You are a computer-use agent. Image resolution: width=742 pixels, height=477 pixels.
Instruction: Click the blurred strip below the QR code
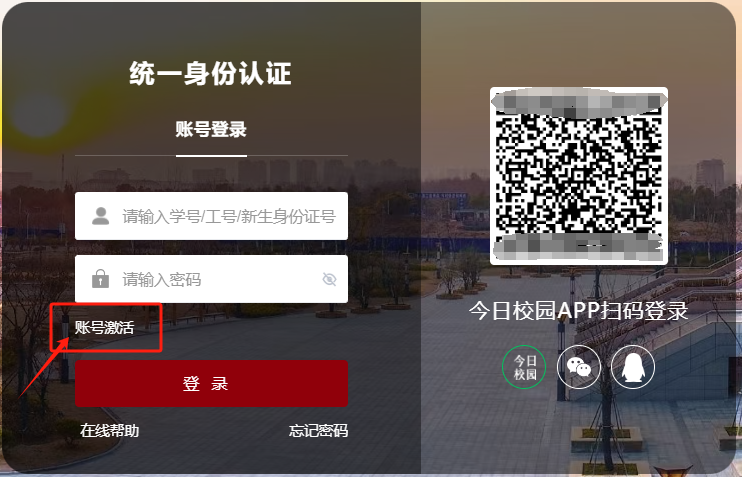pyautogui.click(x=578, y=247)
